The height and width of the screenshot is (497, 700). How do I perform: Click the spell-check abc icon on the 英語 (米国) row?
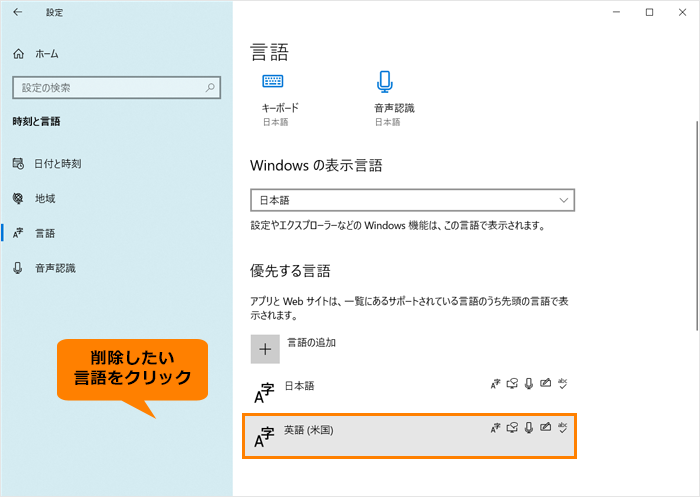[562, 428]
